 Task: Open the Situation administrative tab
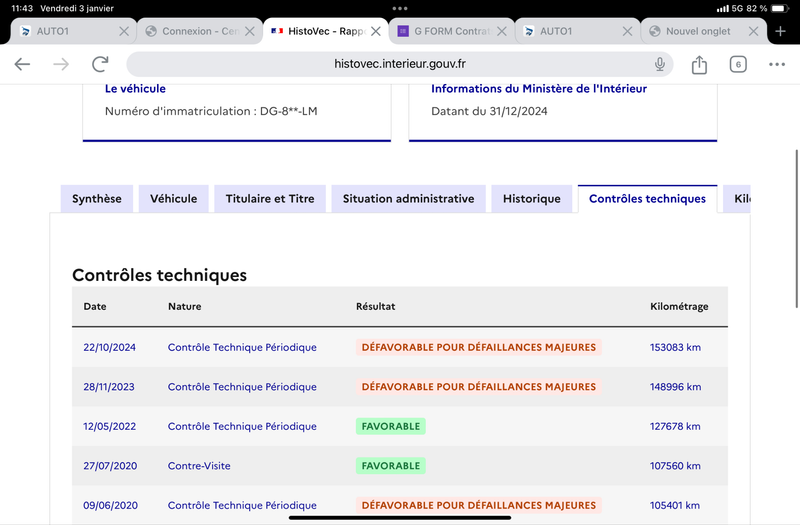(408, 198)
